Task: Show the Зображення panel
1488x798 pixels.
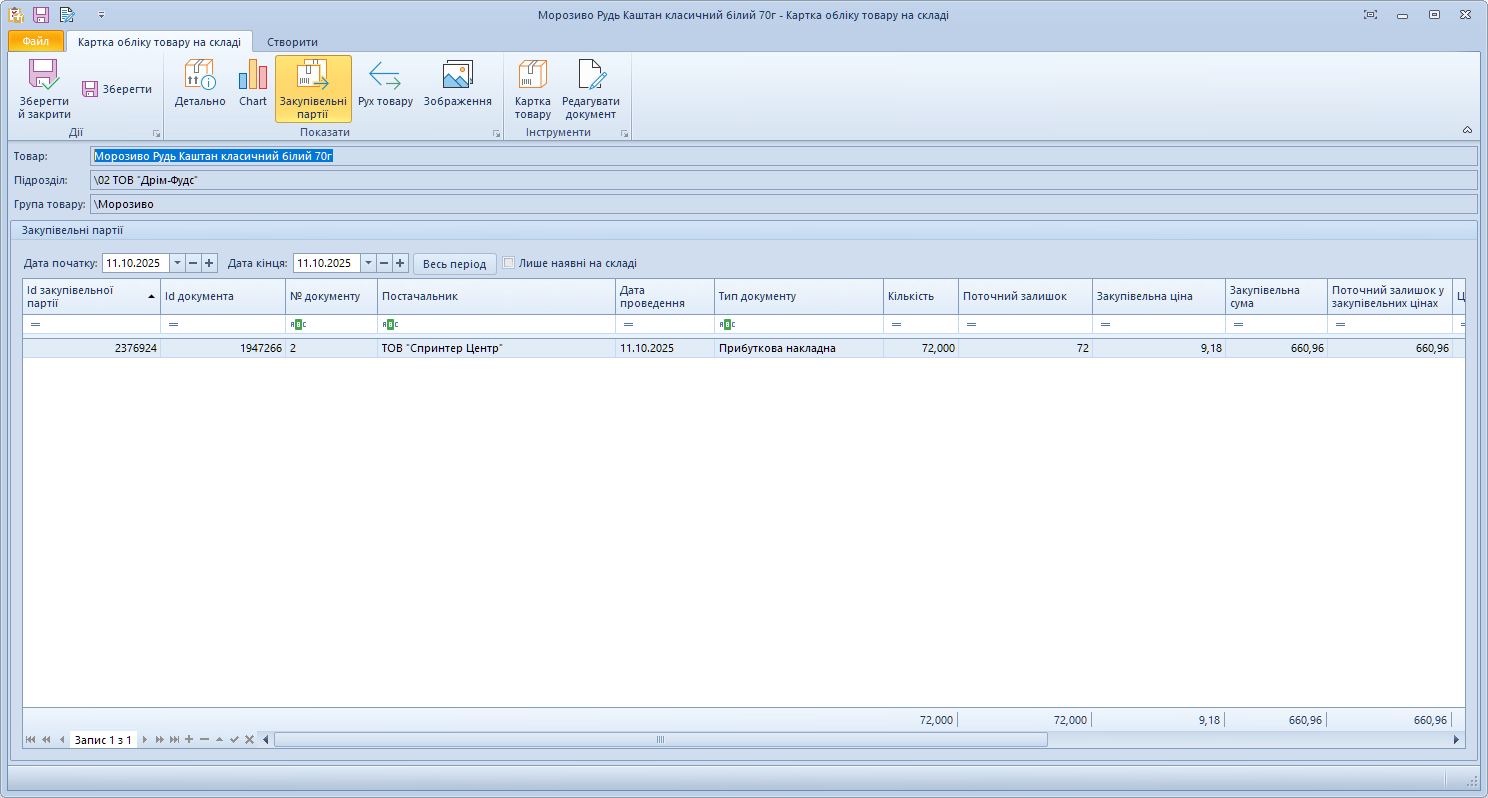Action: pyautogui.click(x=458, y=85)
